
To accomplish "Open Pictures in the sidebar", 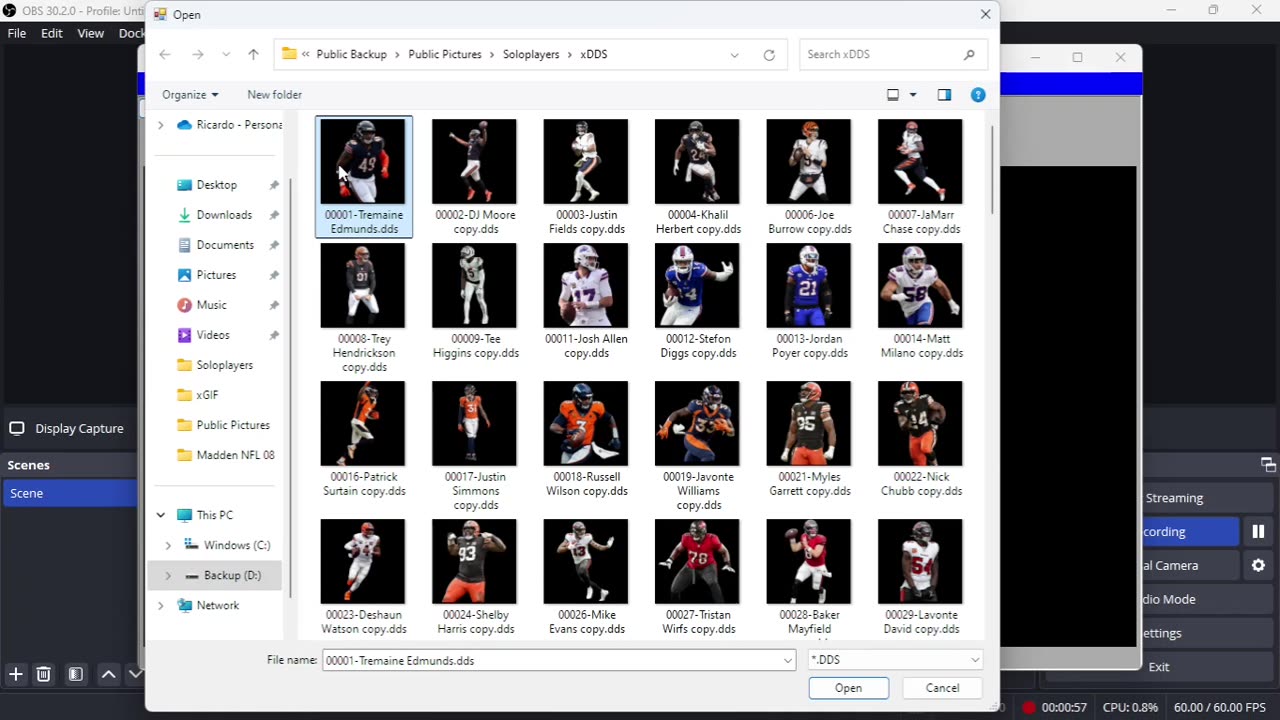I will 216,275.
